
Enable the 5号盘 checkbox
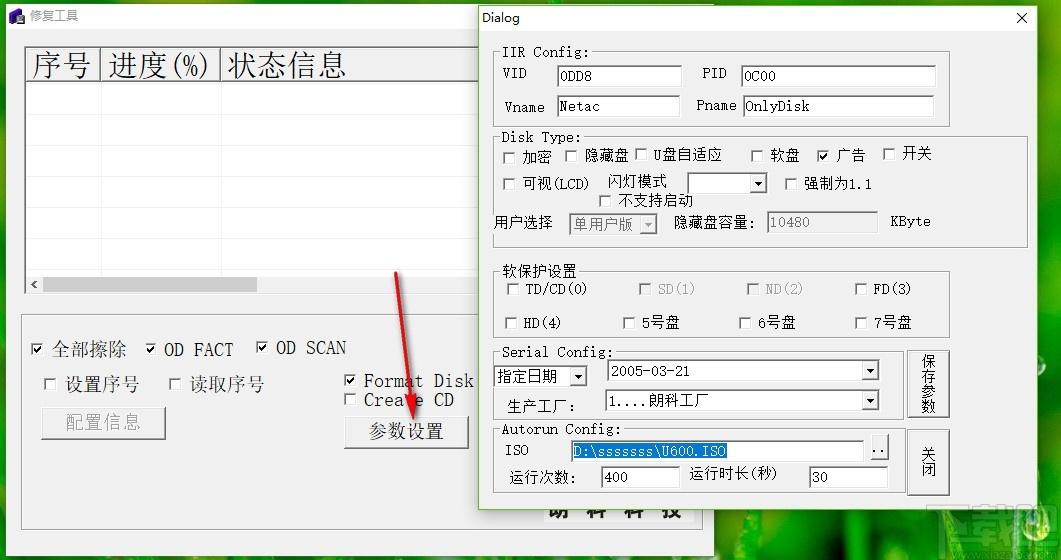pyautogui.click(x=629, y=323)
